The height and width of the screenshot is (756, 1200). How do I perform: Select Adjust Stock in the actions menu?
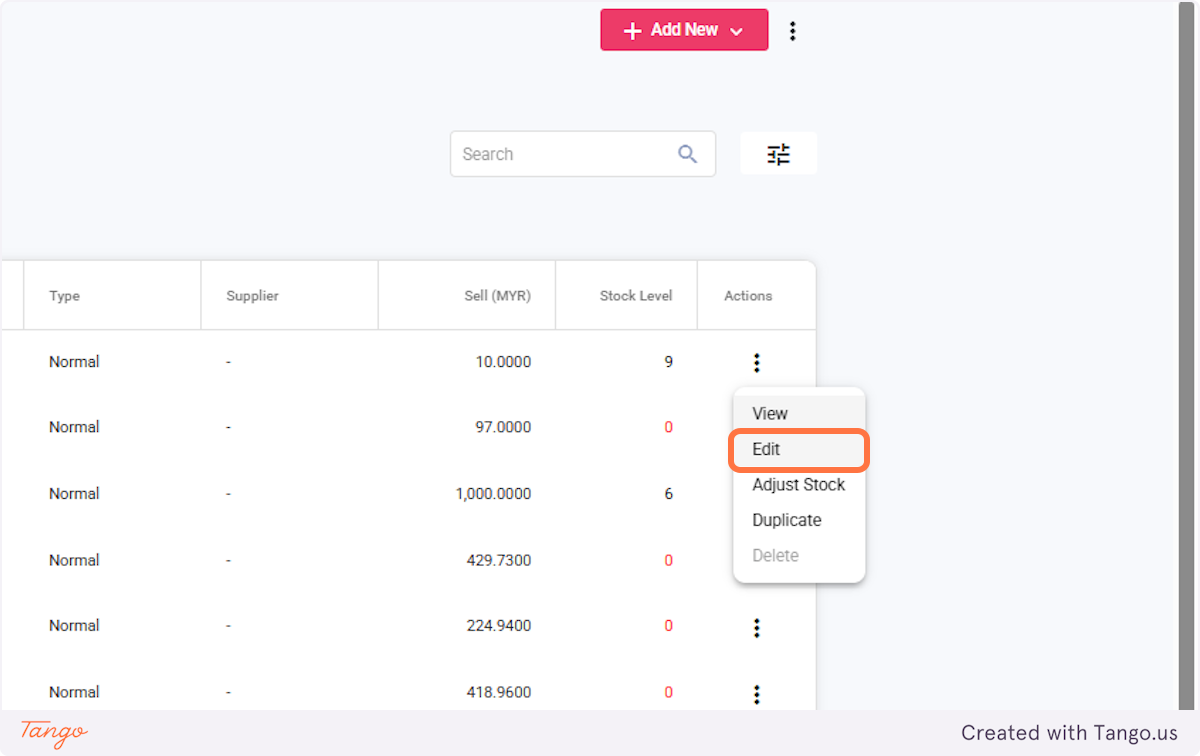[799, 485]
